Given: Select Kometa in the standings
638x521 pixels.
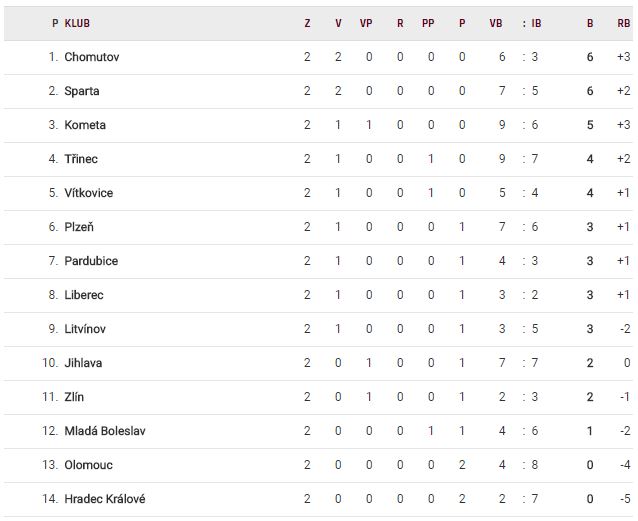Looking at the screenshot, I should point(84,125).
